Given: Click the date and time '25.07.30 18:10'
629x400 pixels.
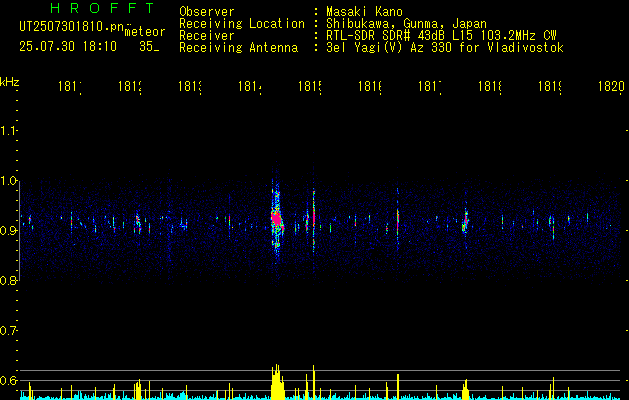Looking at the screenshot, I should 68,46.
